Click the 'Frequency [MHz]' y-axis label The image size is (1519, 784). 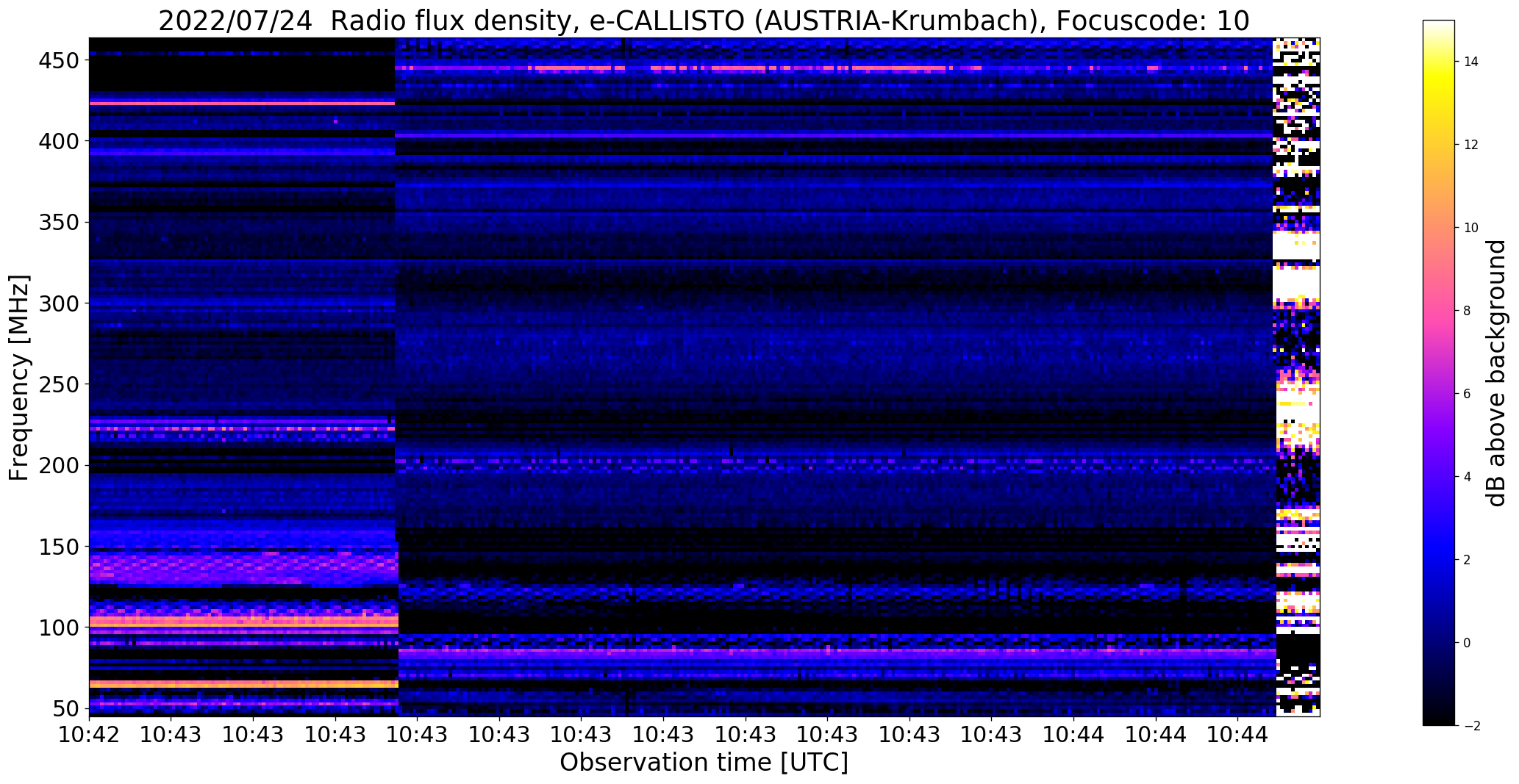(19, 378)
